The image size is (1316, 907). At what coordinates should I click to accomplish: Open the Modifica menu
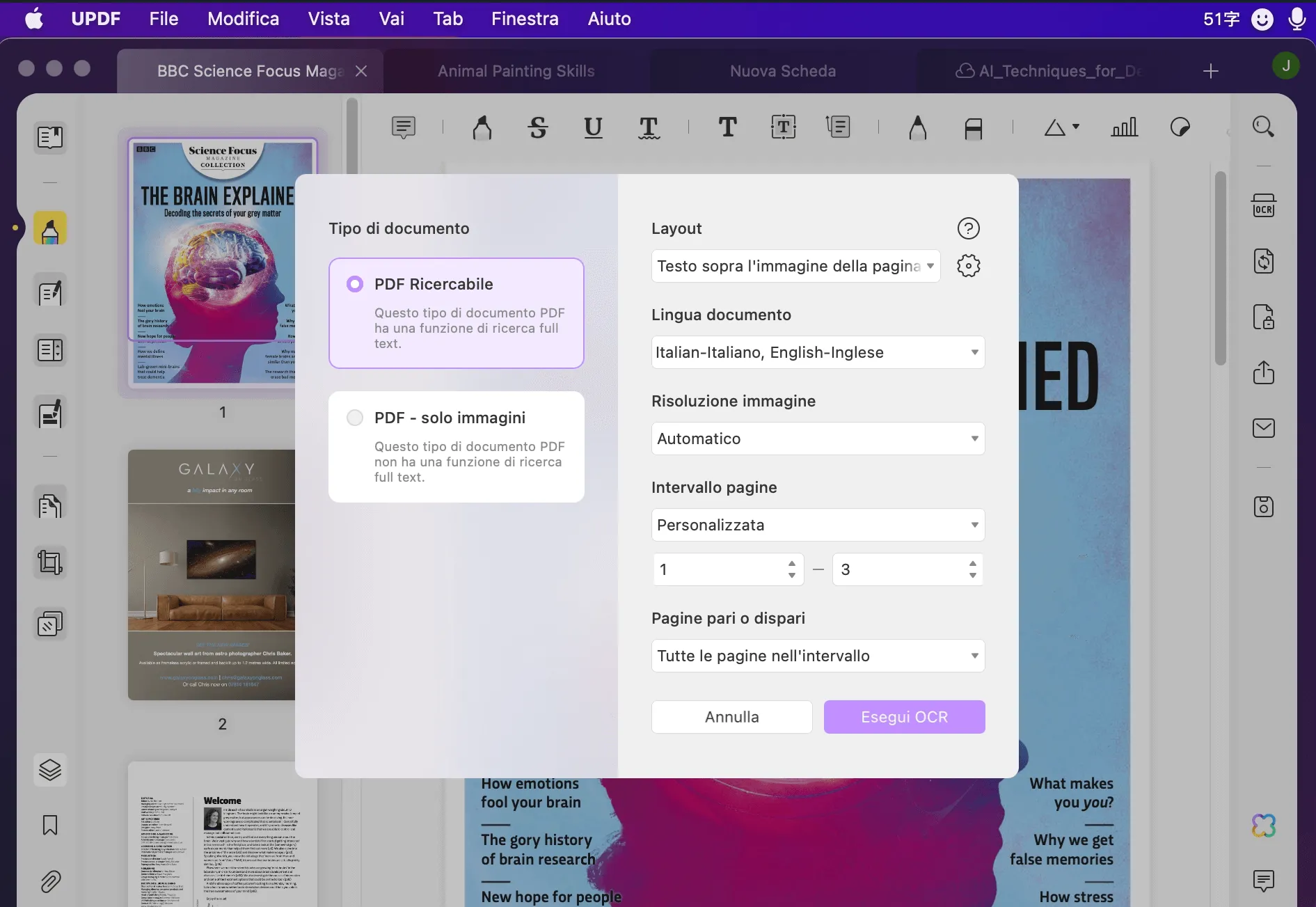click(x=243, y=19)
